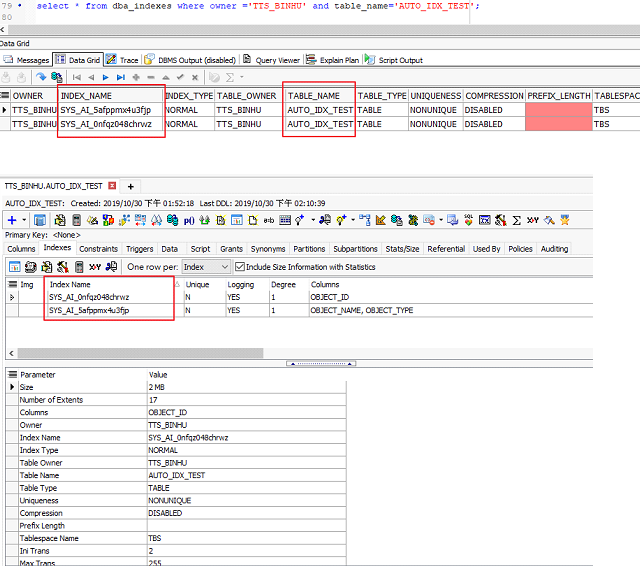Switch to the Messages tab

pyautogui.click(x=26, y=60)
